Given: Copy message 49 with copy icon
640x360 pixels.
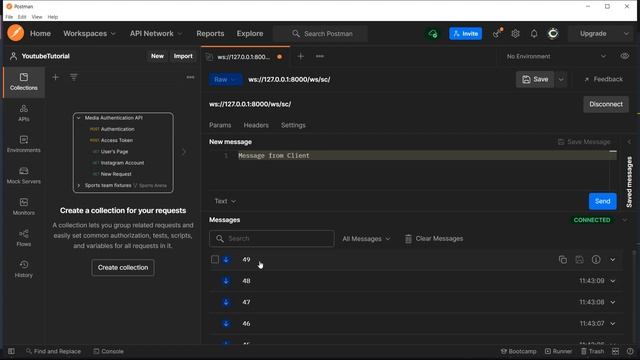Looking at the screenshot, I should pyautogui.click(x=563, y=260).
